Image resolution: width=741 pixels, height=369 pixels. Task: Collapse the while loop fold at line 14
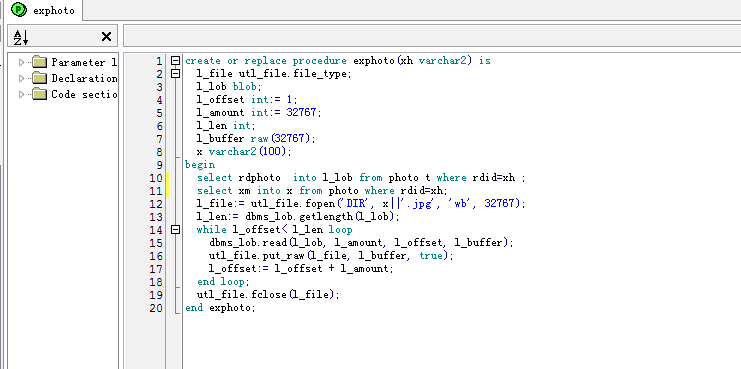click(175, 230)
